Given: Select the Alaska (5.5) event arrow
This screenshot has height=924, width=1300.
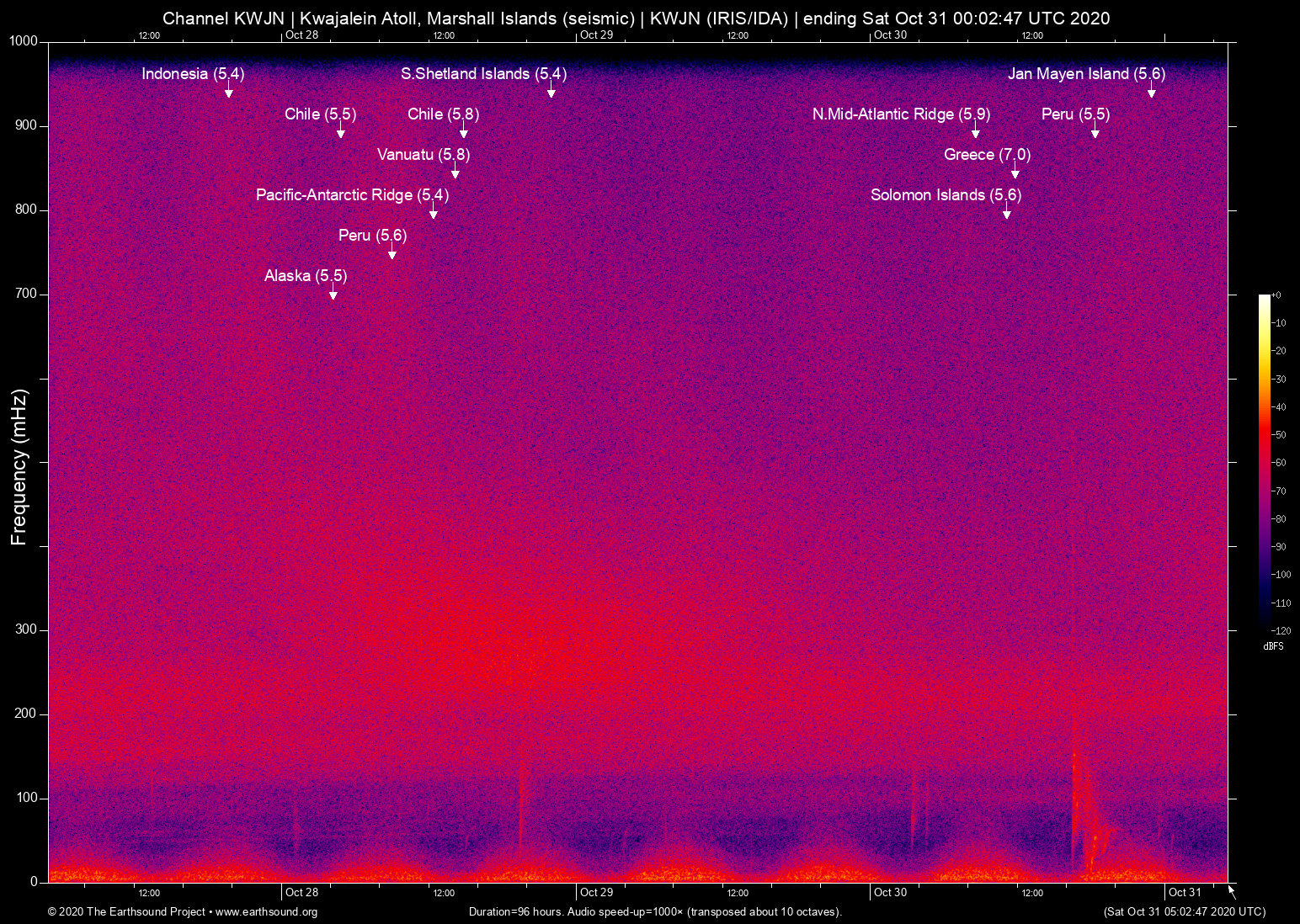Looking at the screenshot, I should pos(333,294).
